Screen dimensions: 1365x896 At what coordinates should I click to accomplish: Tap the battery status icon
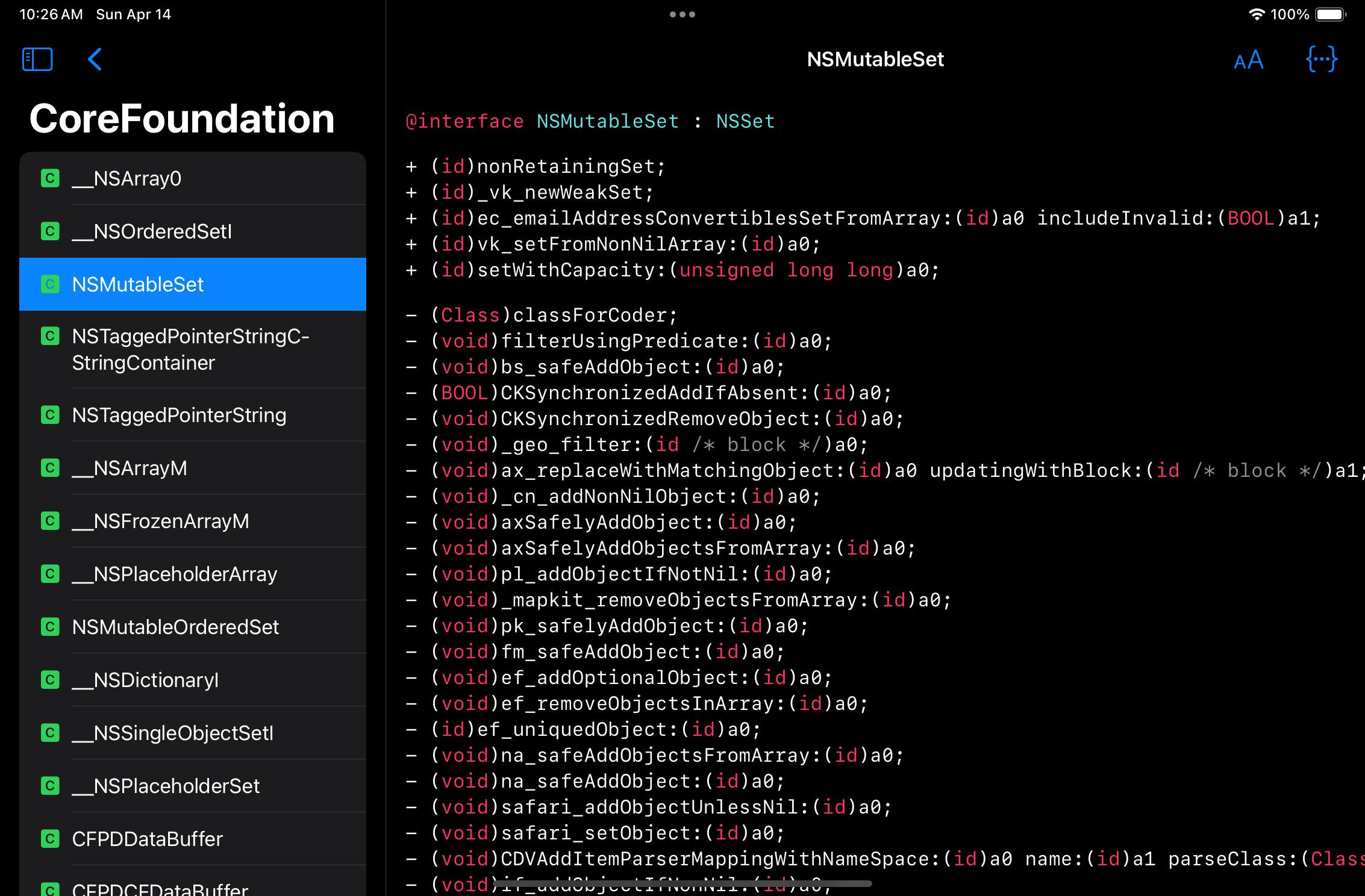[x=1329, y=14]
